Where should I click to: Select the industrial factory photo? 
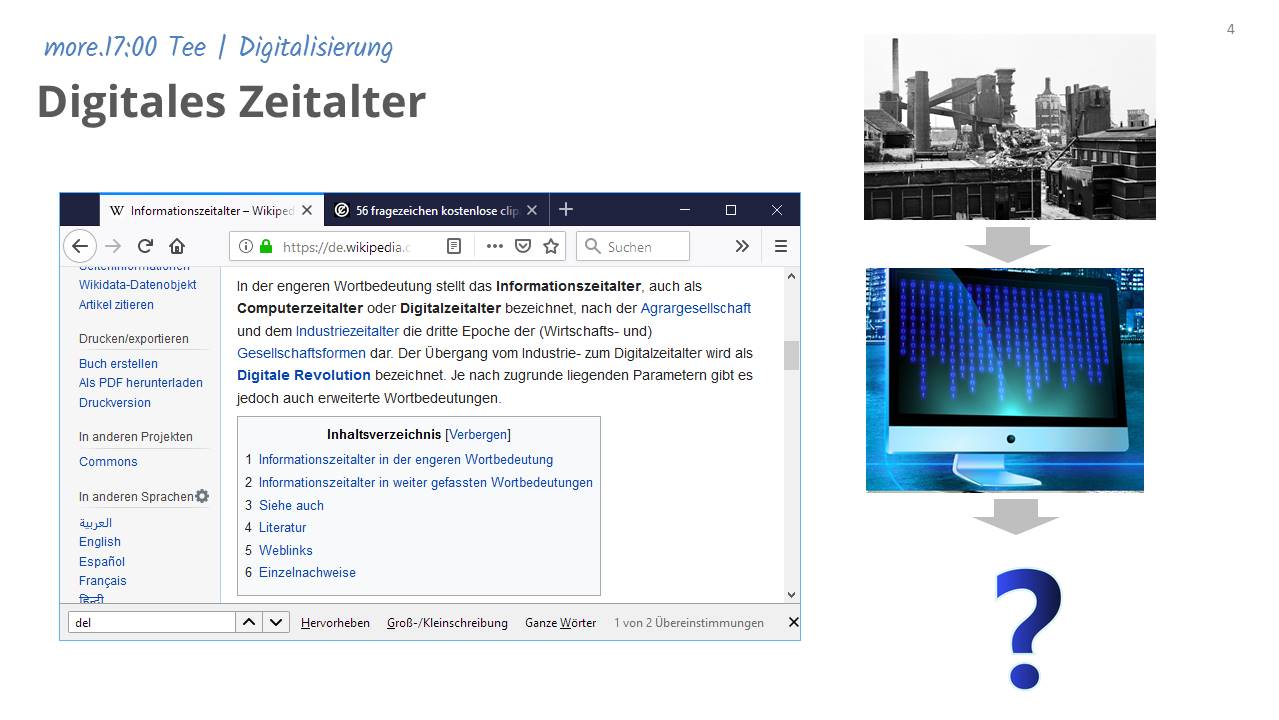click(x=1010, y=127)
